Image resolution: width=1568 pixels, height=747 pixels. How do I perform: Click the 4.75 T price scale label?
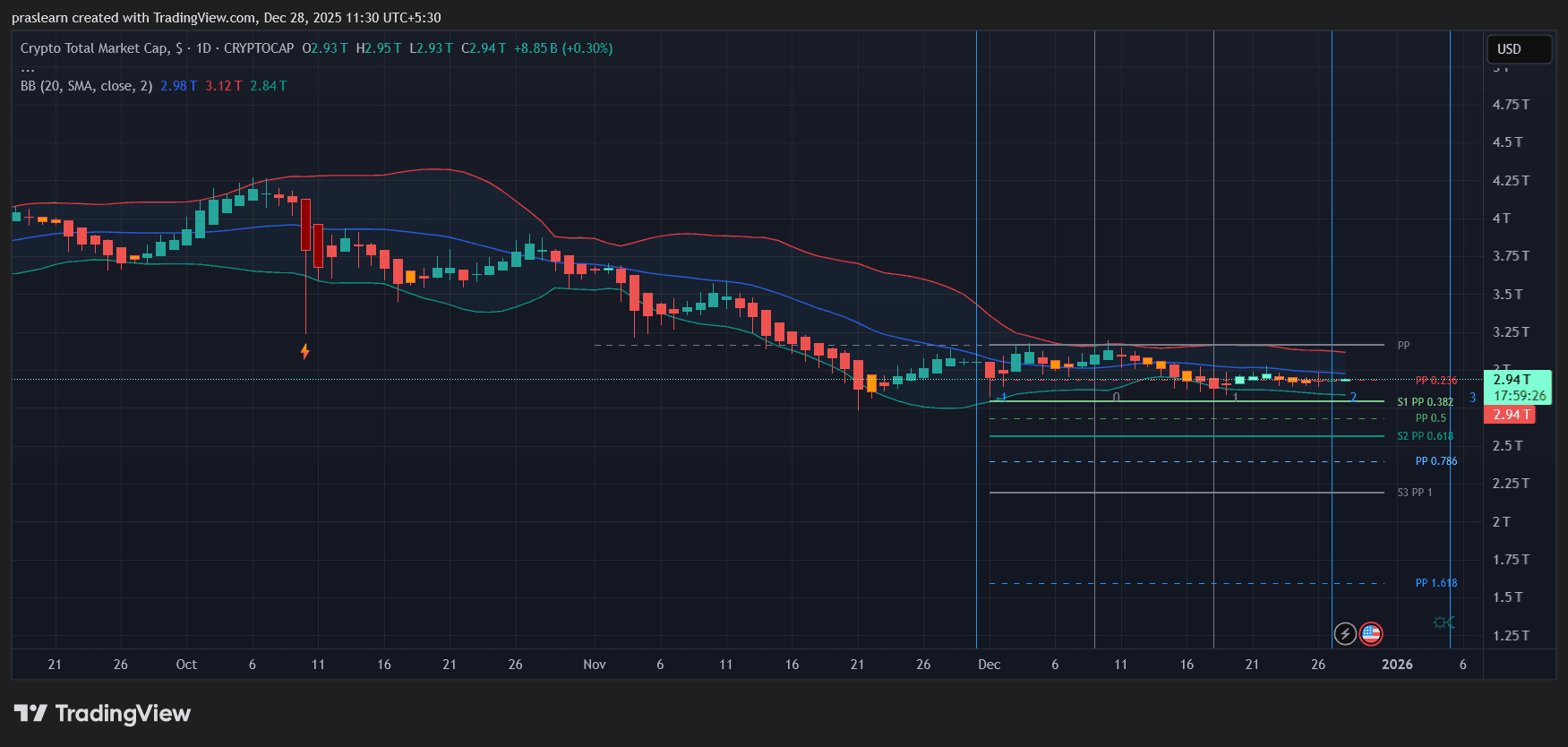1510,105
